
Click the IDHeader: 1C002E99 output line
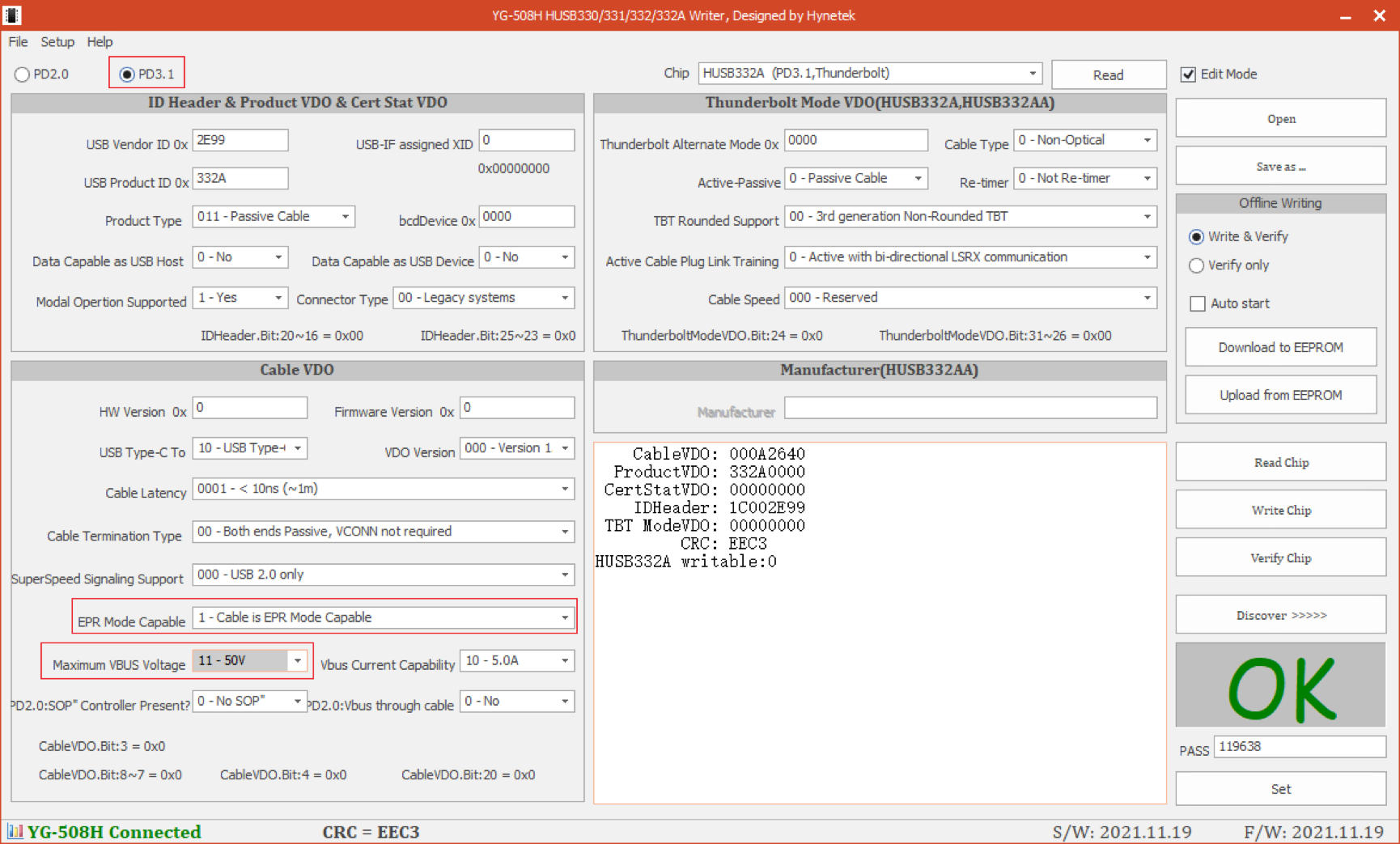(719, 508)
